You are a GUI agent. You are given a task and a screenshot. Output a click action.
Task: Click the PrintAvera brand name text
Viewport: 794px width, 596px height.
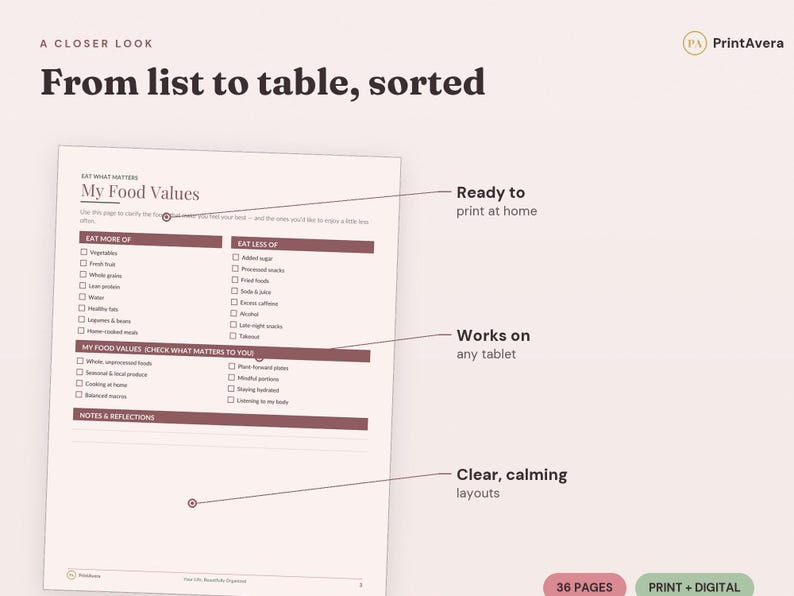coord(748,43)
